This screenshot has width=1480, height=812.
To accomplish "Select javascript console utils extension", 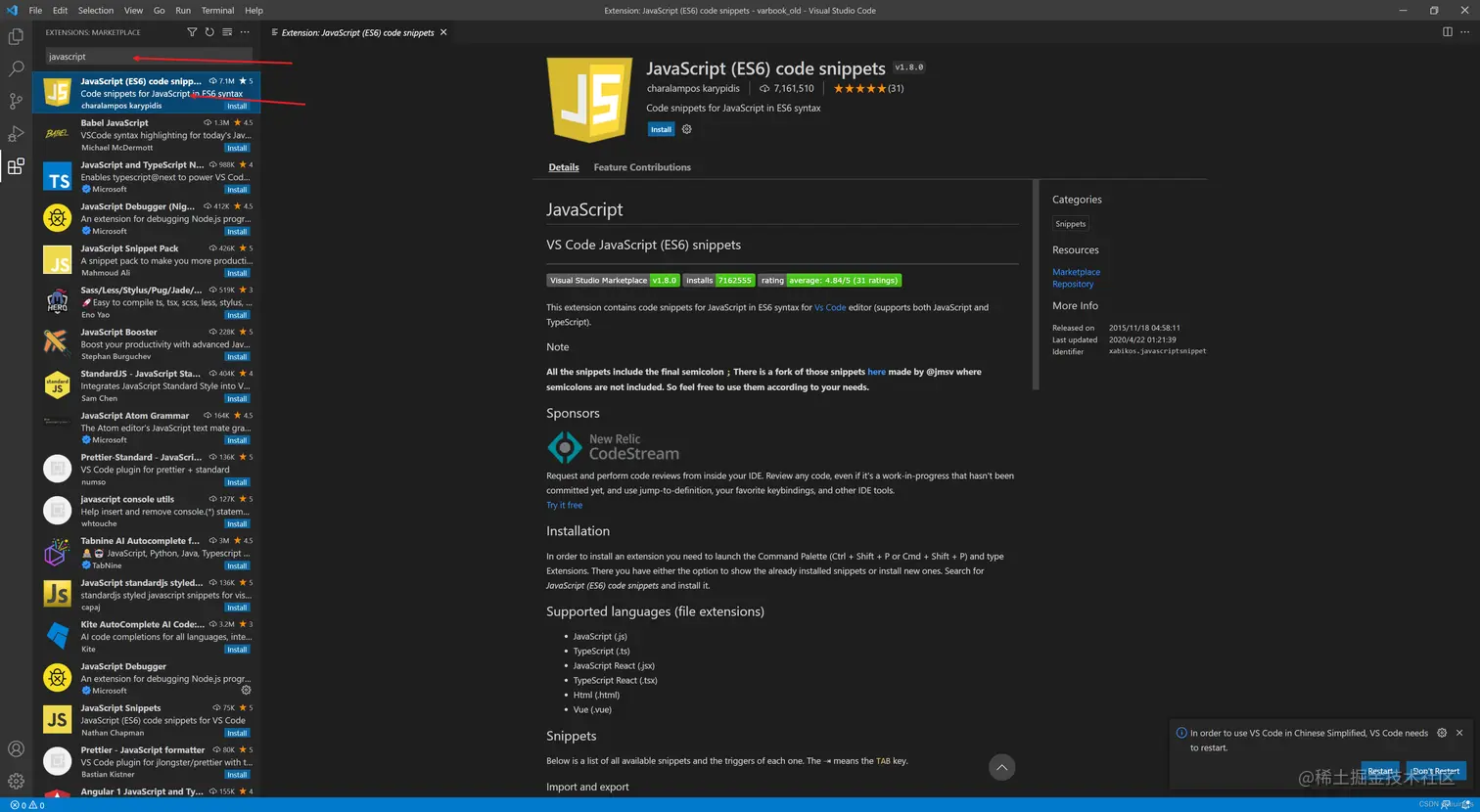I will pyautogui.click(x=147, y=511).
